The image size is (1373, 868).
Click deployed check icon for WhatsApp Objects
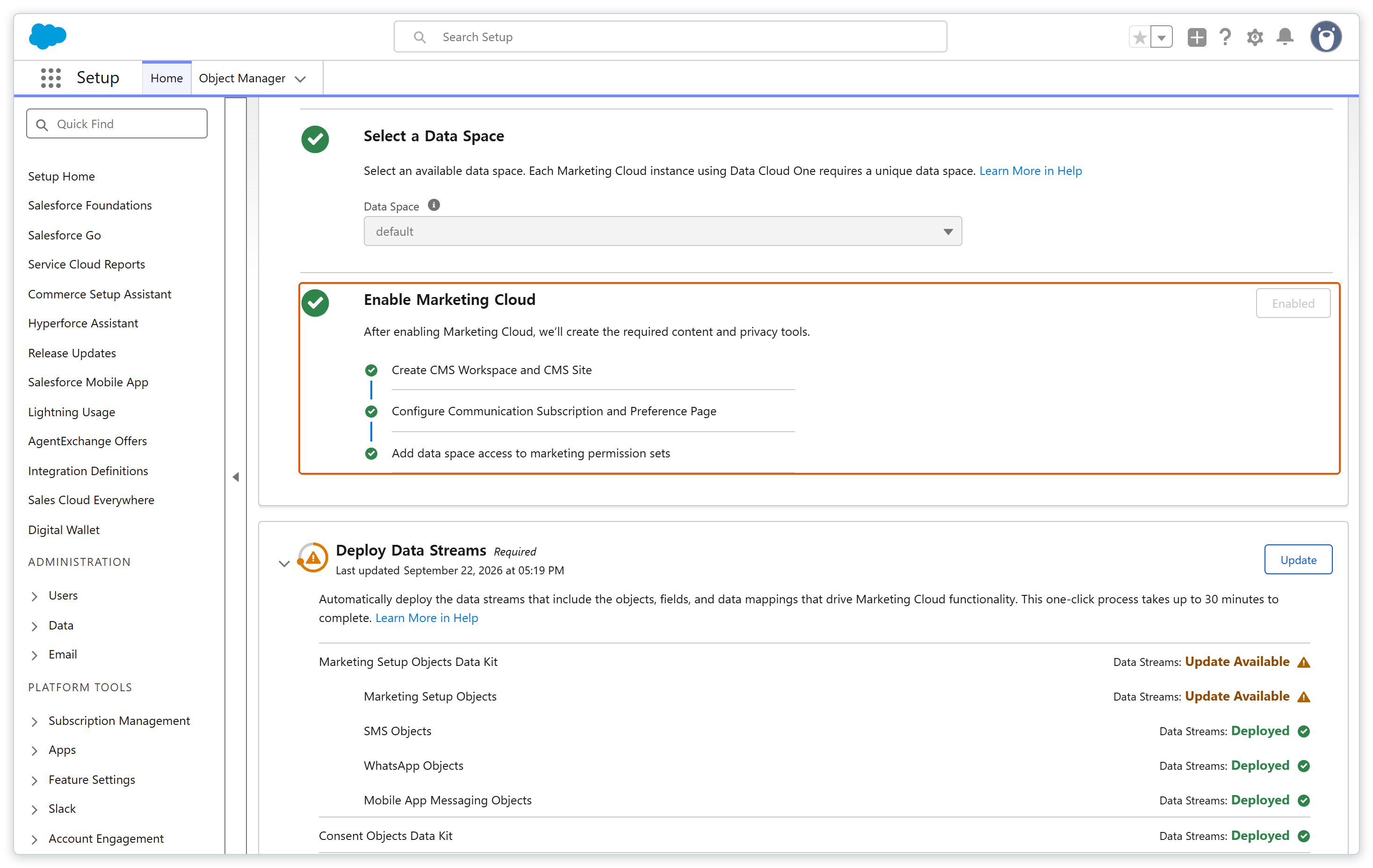click(x=1303, y=766)
